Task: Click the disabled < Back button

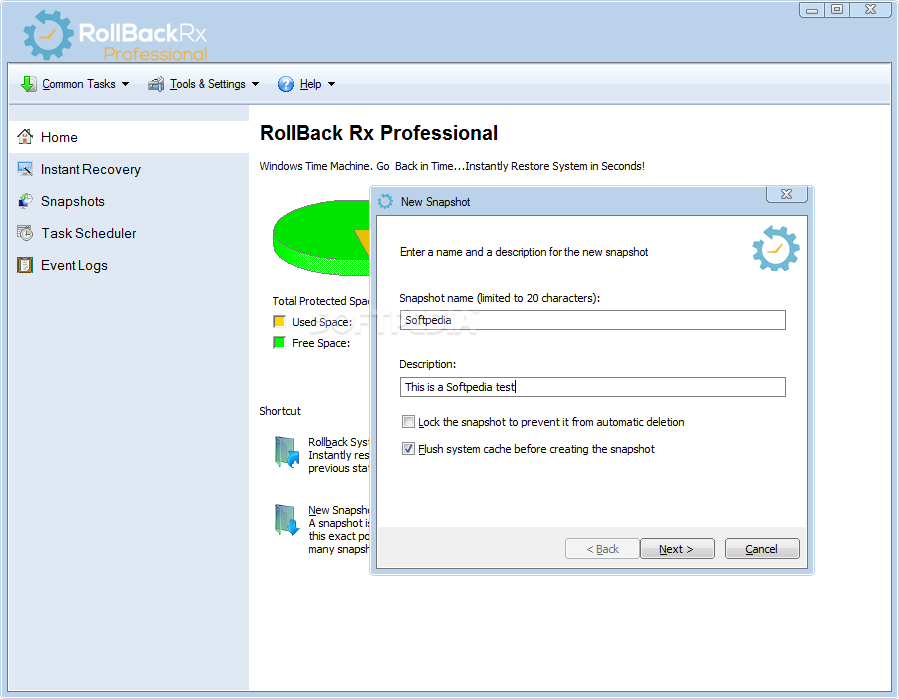Action: [602, 549]
